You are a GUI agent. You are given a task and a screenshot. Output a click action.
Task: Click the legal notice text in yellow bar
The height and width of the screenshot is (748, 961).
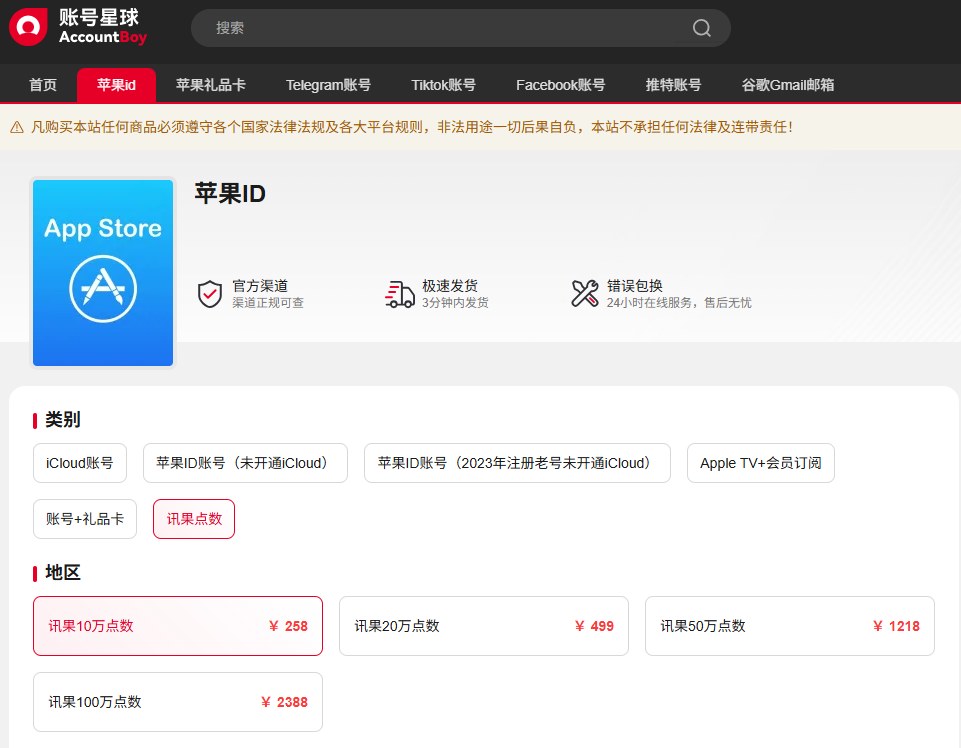tap(412, 127)
